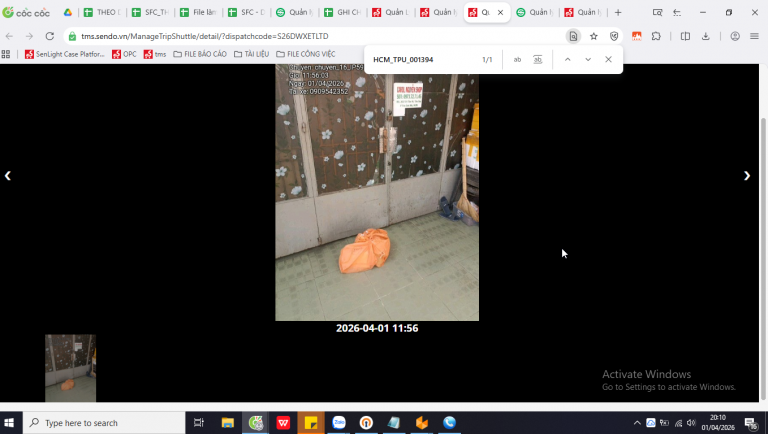The image size is (768, 434).
Task: Toggle whole word match option in find bar
Action: pyautogui.click(x=538, y=59)
